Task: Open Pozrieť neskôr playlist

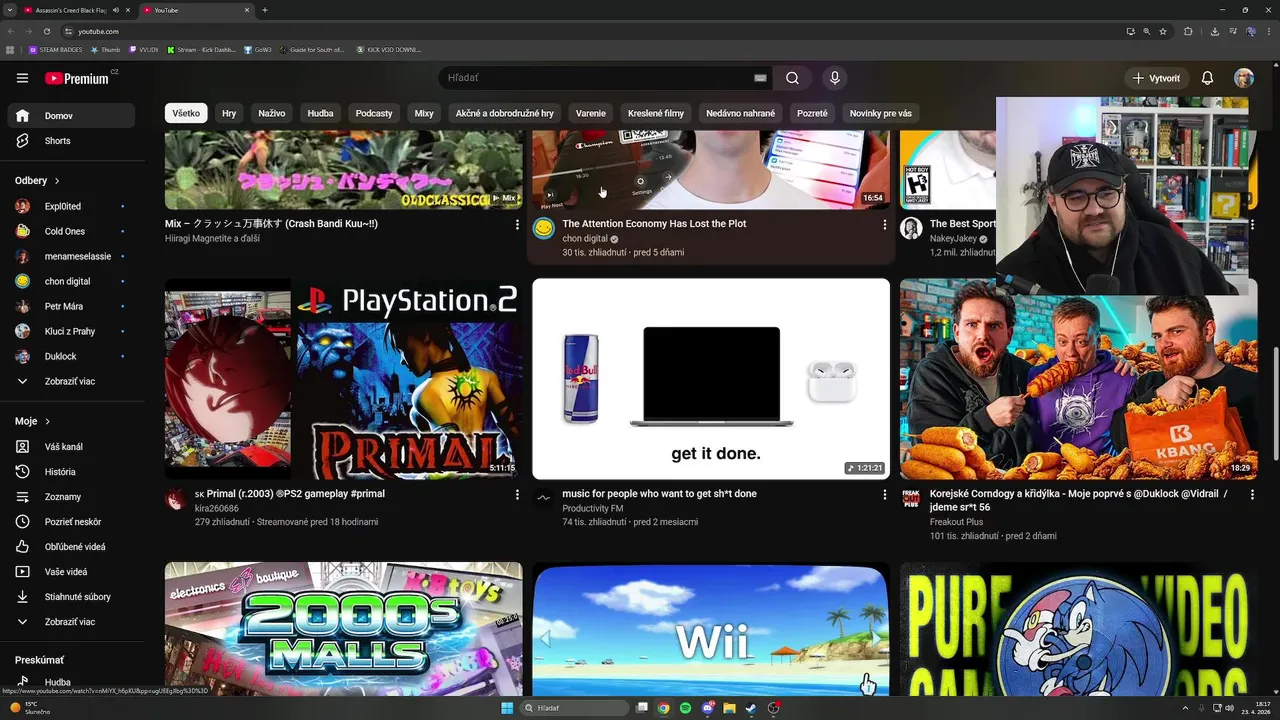Action: pos(70,522)
